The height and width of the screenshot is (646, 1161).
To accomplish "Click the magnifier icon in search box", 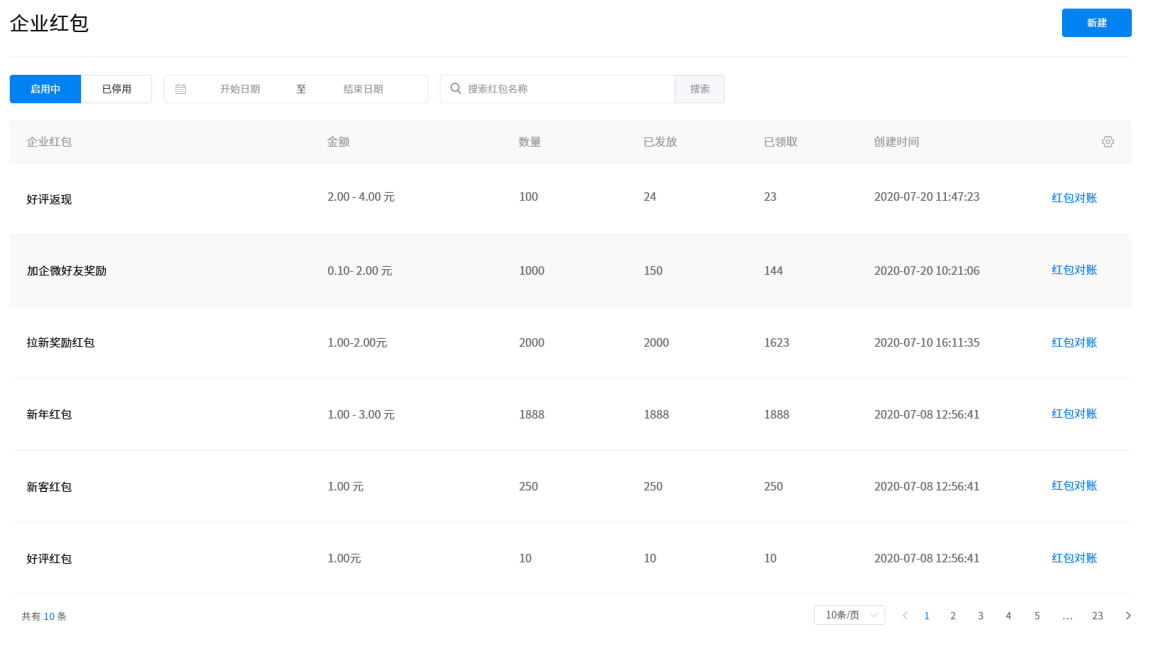I will pos(456,89).
